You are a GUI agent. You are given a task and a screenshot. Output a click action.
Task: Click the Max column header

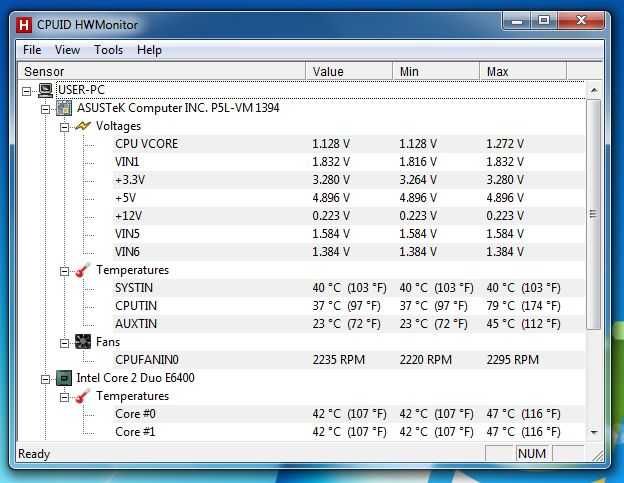pos(523,72)
